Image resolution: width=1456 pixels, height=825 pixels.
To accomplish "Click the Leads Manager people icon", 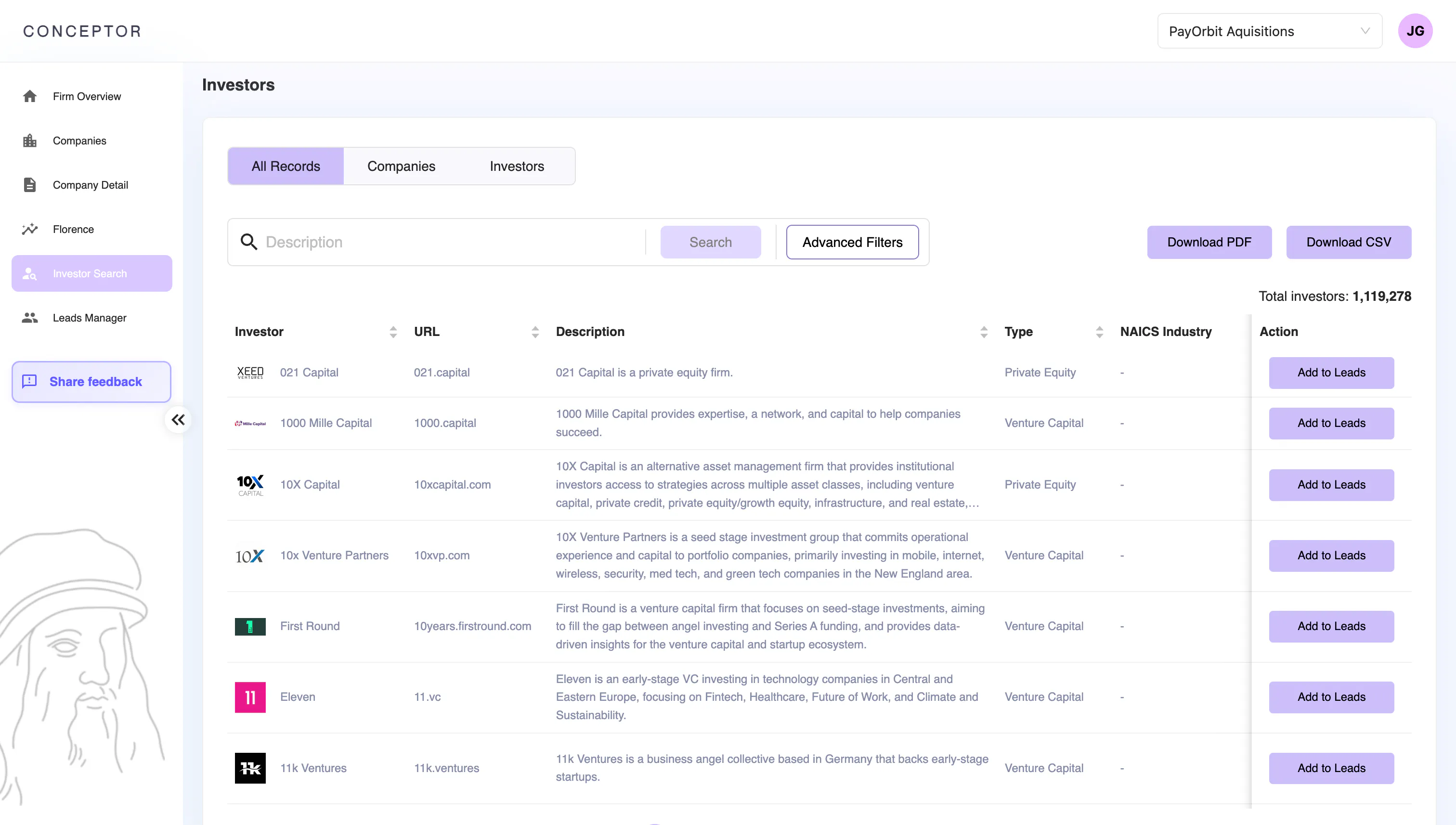I will (29, 318).
